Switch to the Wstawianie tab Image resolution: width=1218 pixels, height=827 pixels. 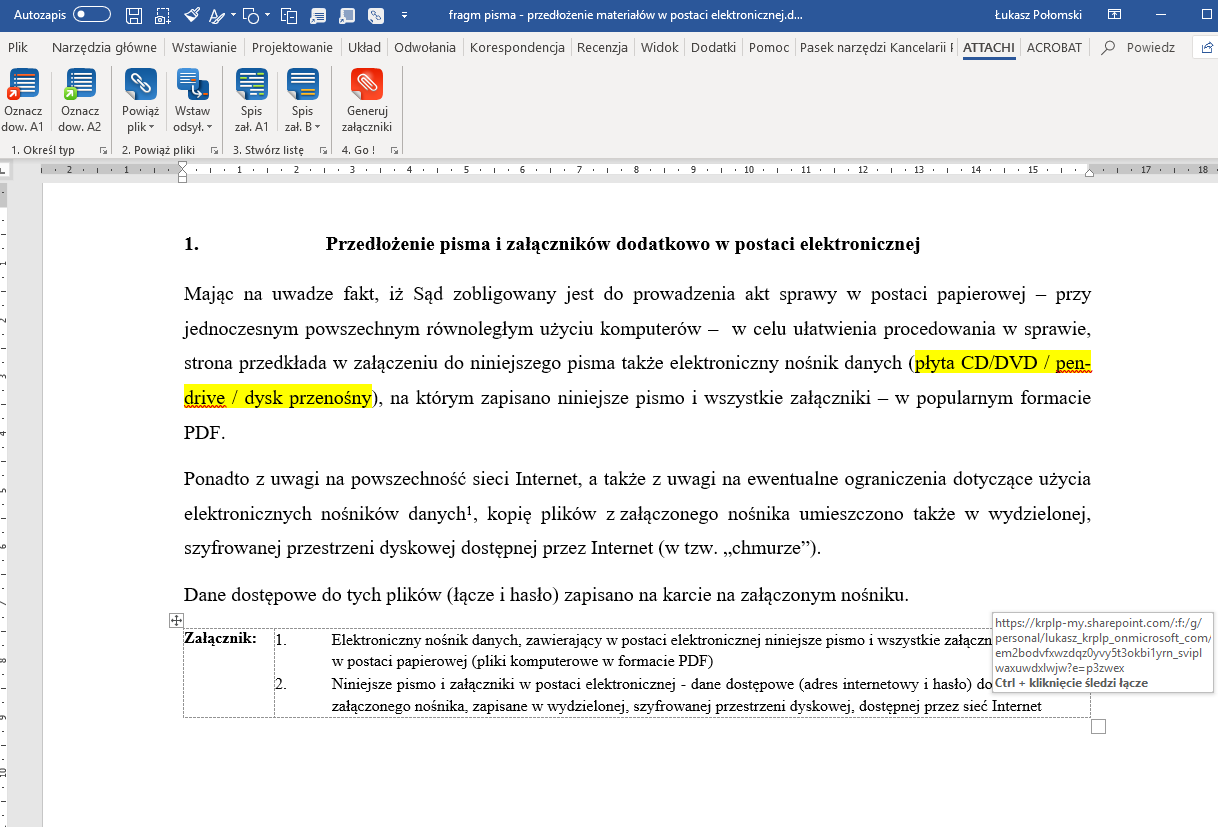(x=204, y=47)
